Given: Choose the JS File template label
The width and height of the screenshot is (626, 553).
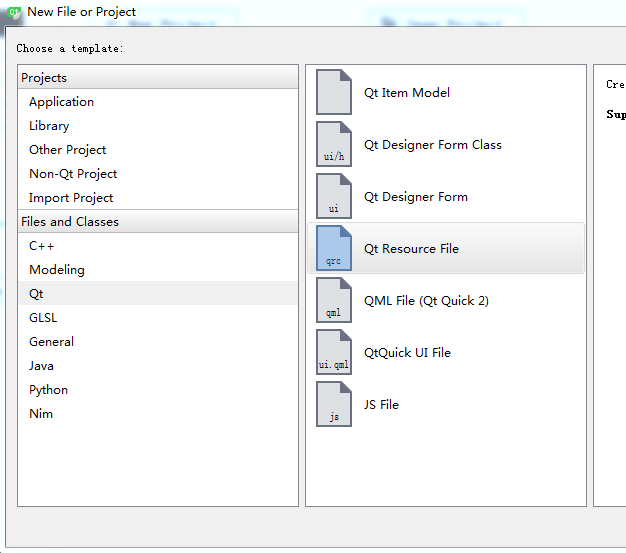Looking at the screenshot, I should point(381,404).
